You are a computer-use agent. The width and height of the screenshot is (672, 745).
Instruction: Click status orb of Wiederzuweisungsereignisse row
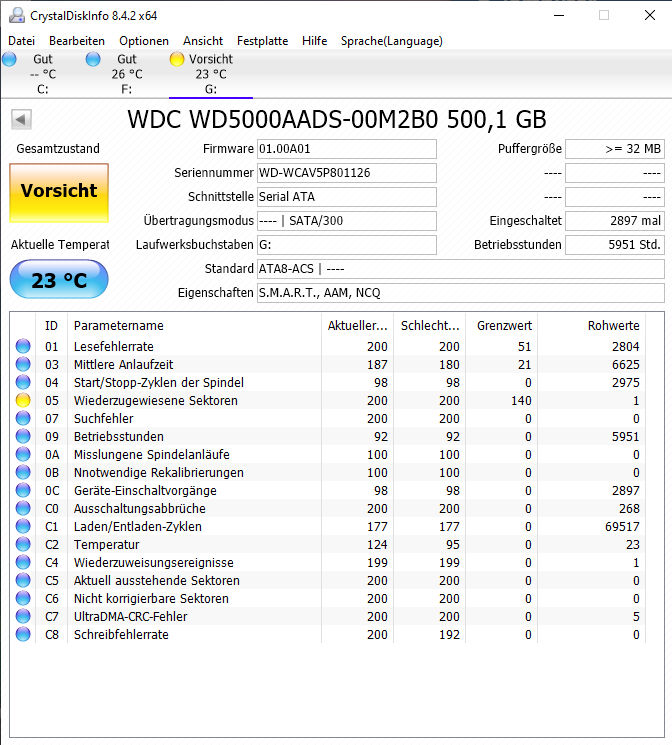(x=23, y=563)
